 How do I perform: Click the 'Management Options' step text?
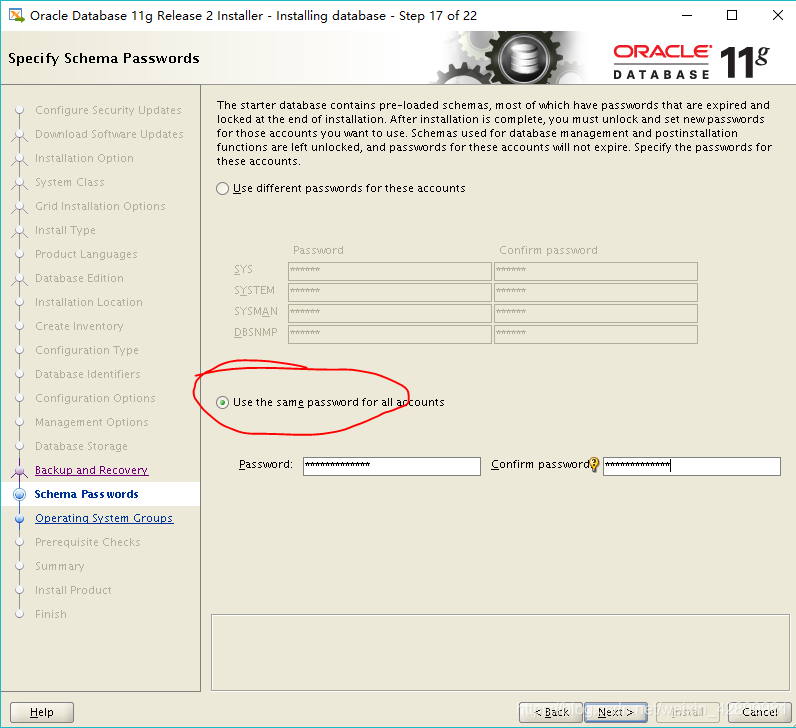[91, 422]
